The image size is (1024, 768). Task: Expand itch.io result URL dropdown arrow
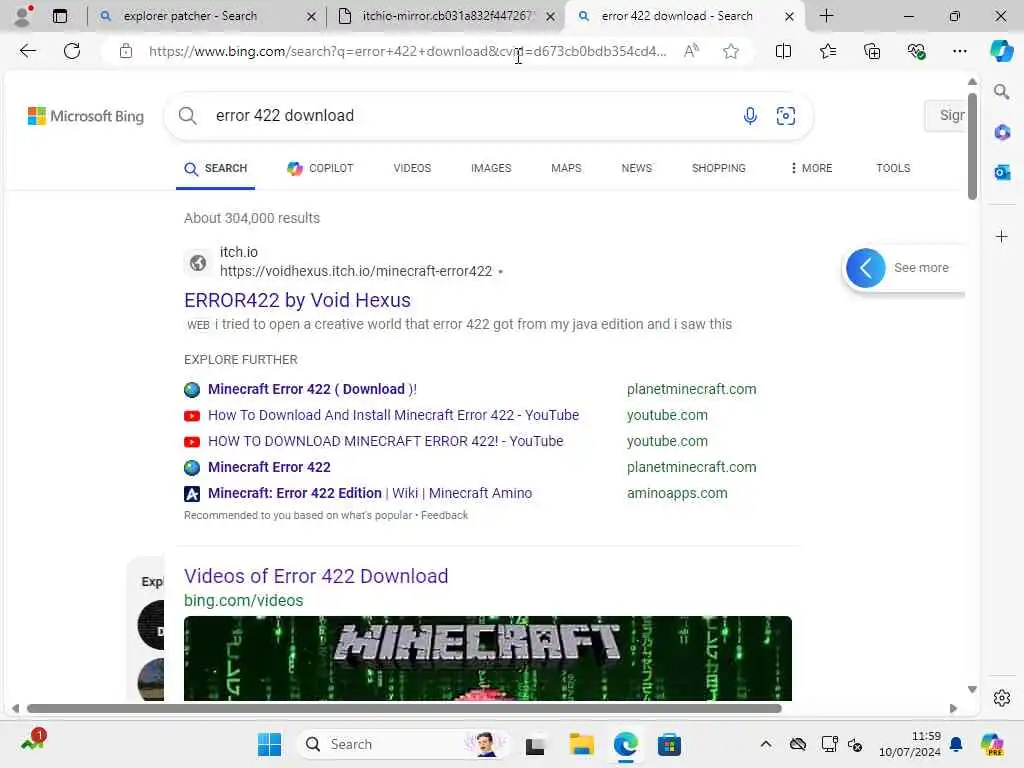[500, 272]
